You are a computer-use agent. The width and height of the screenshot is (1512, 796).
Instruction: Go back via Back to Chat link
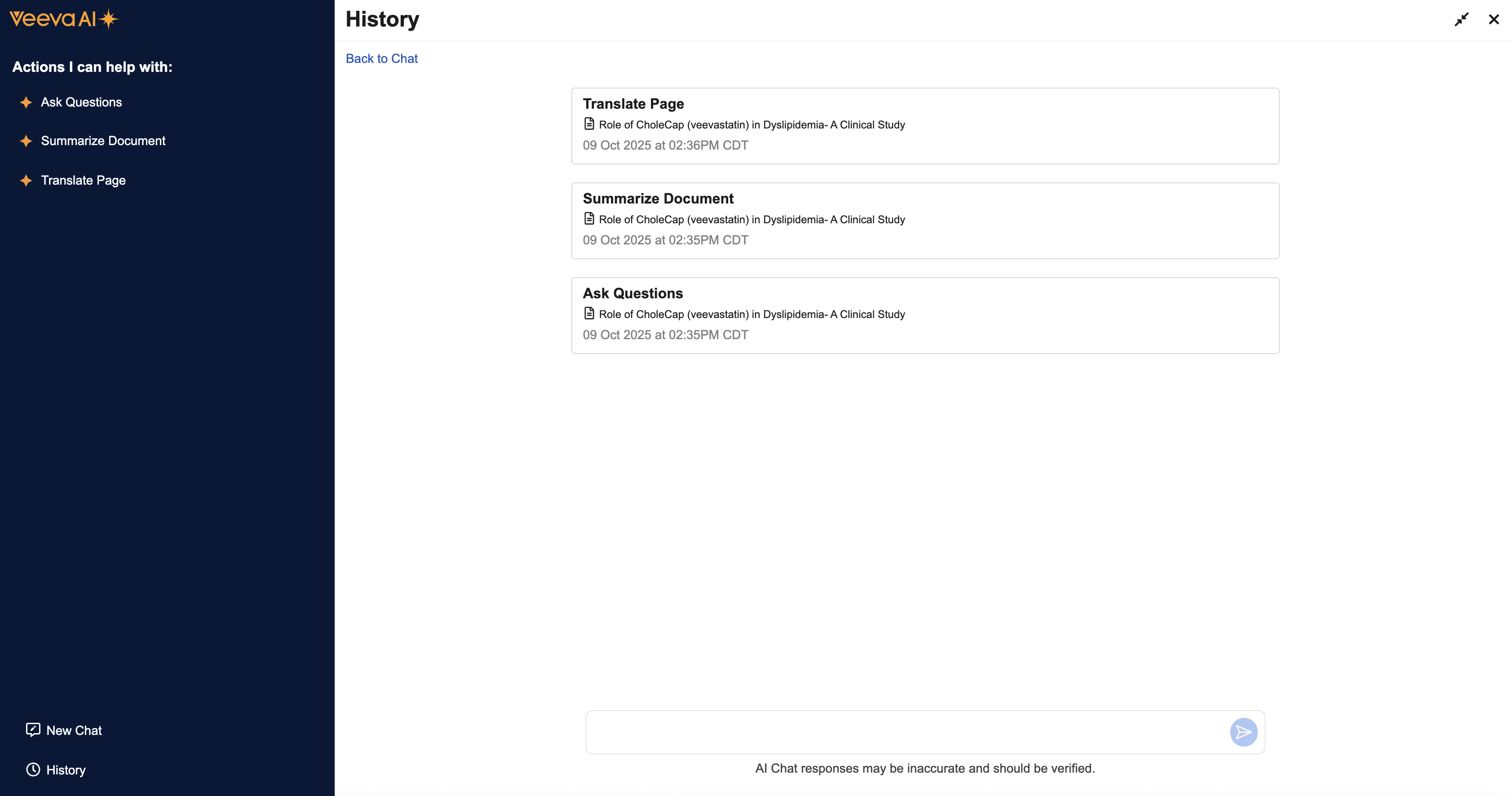pos(381,59)
